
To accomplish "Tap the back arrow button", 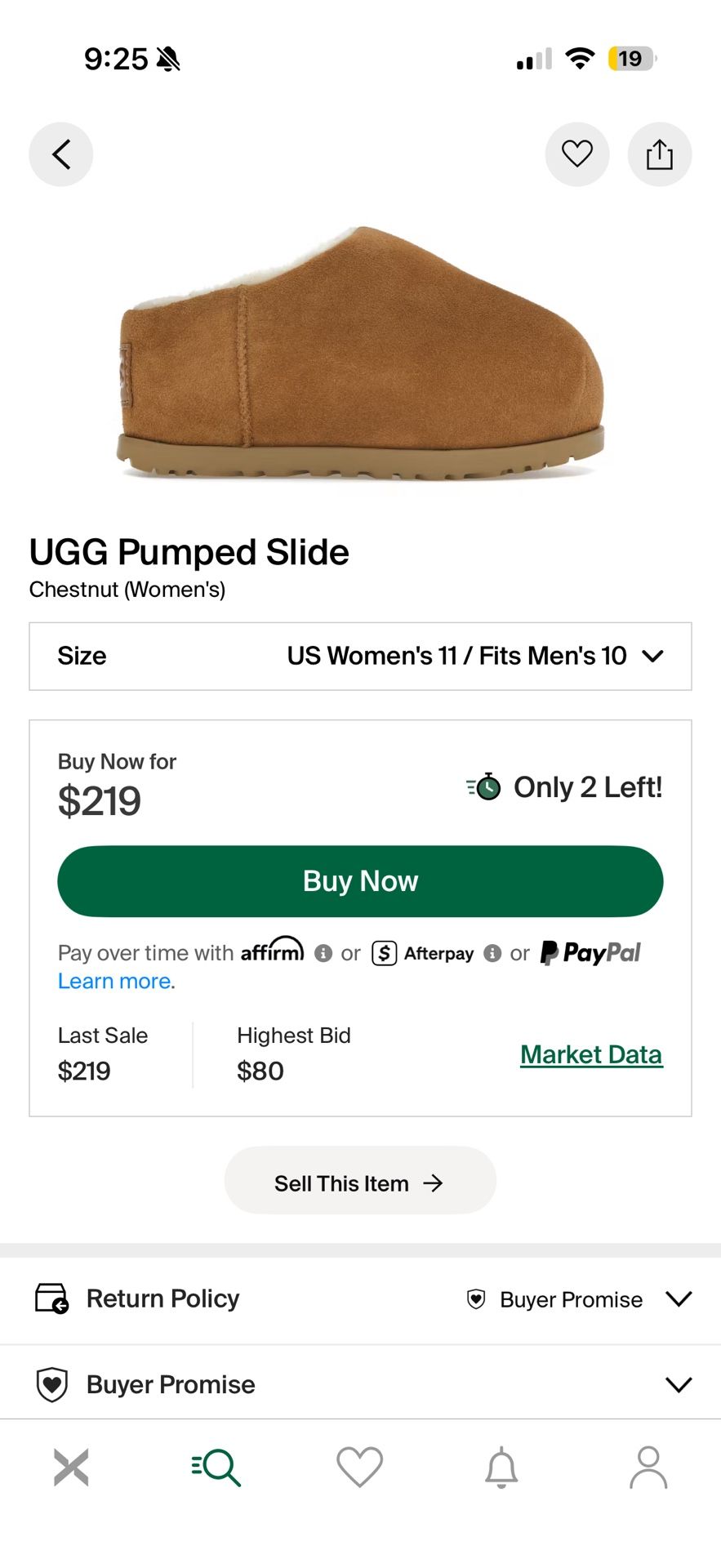I will click(61, 154).
